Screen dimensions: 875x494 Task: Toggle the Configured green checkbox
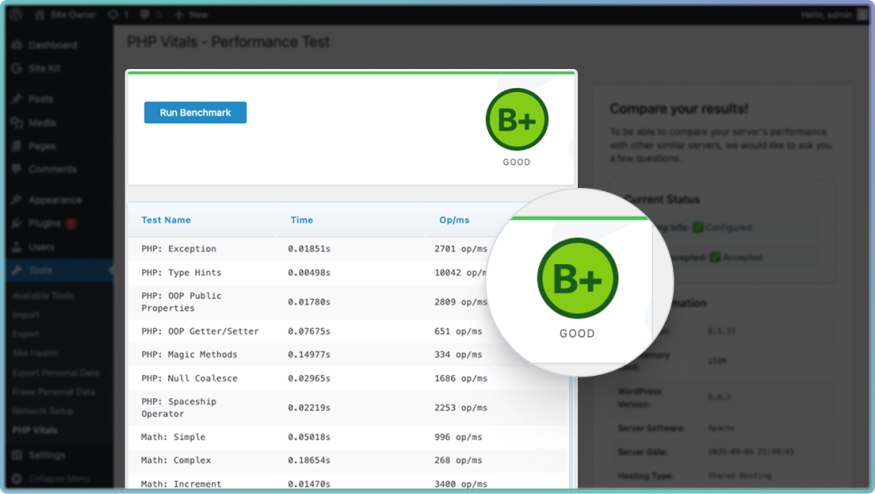tap(698, 228)
